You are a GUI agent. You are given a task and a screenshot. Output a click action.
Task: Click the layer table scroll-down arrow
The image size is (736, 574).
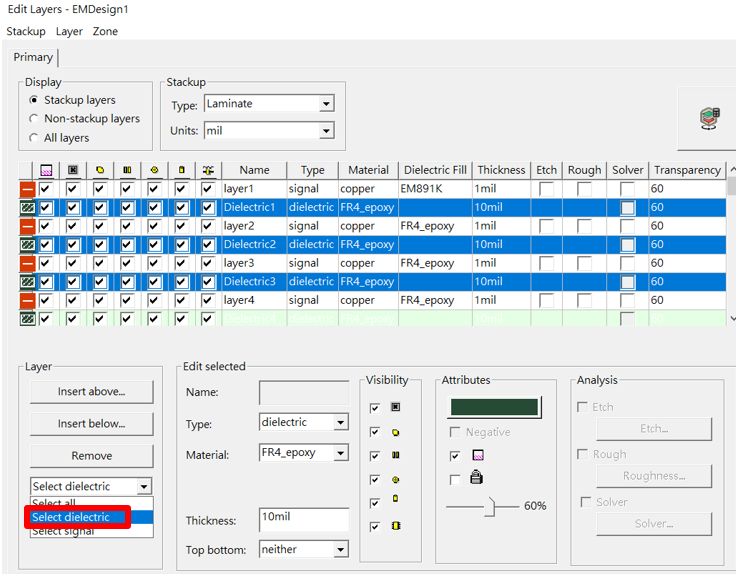[x=731, y=319]
